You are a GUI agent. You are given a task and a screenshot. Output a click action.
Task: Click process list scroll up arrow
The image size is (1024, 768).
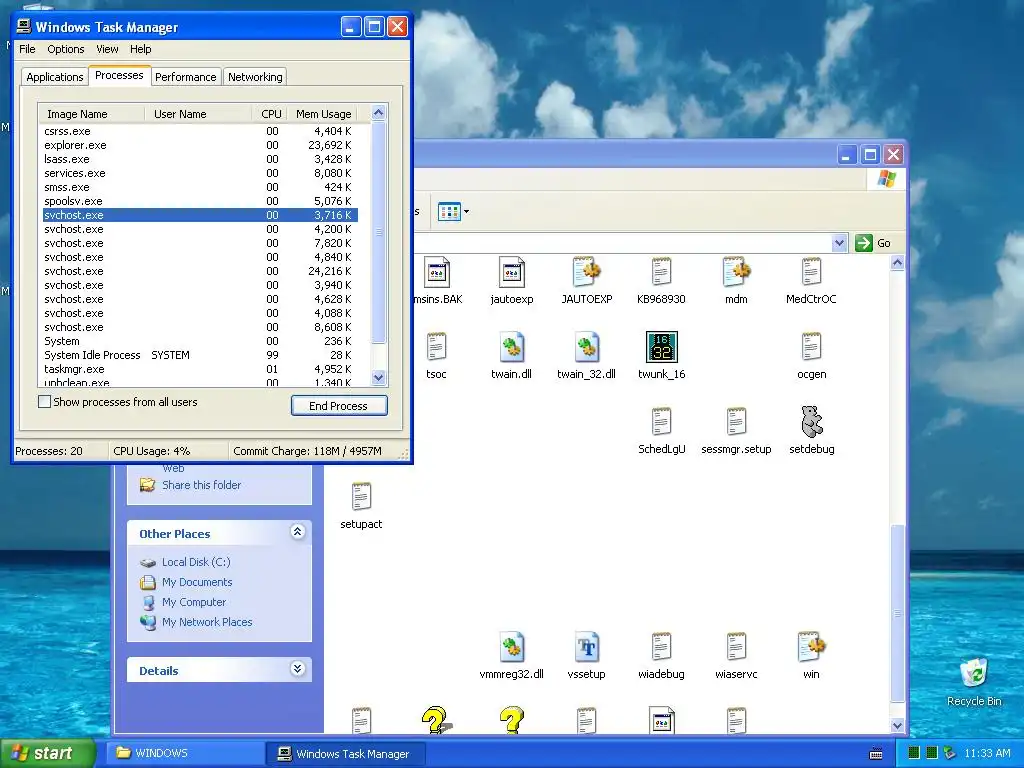click(378, 113)
